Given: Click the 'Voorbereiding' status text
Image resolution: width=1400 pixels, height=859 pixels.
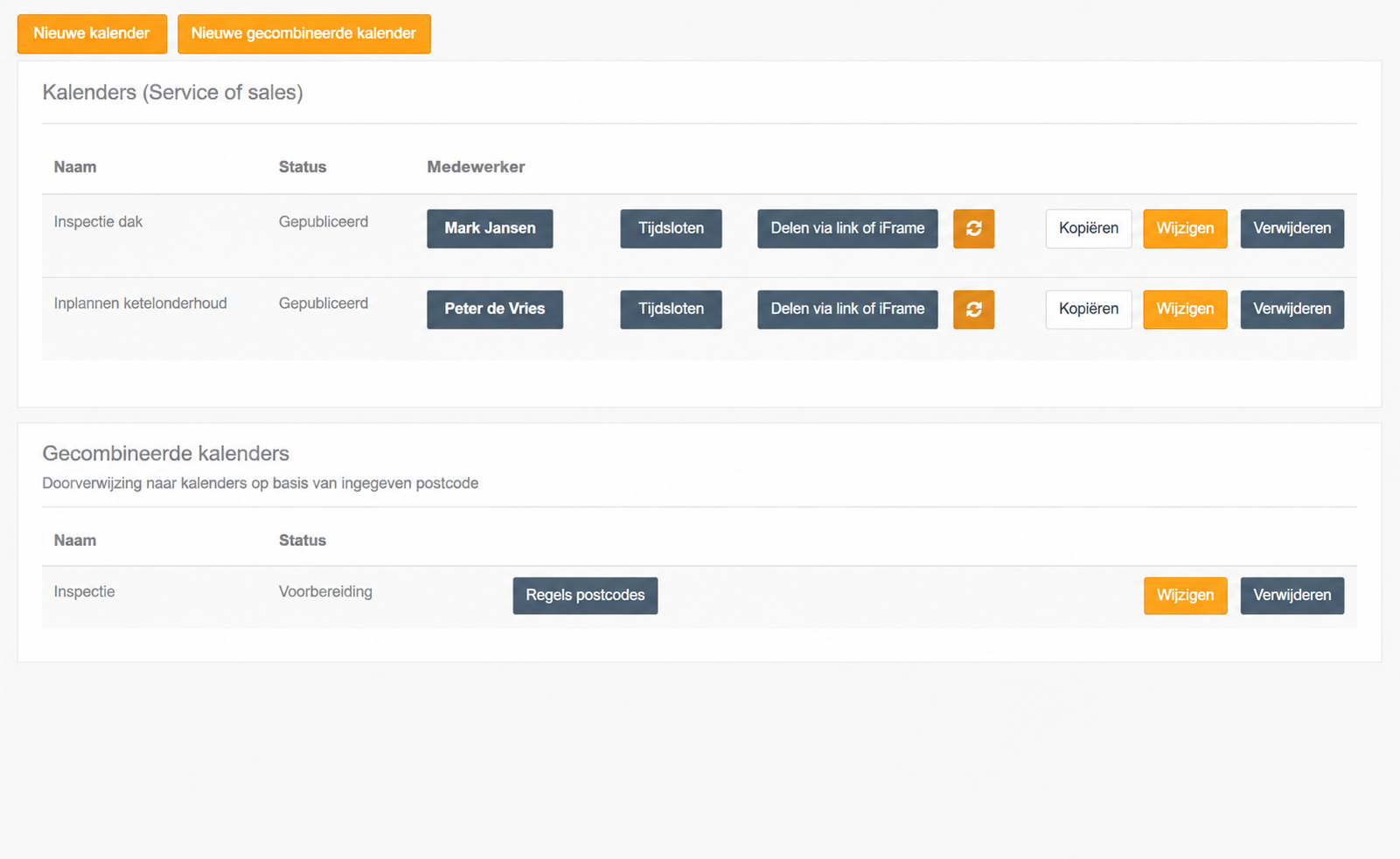Looking at the screenshot, I should (325, 592).
